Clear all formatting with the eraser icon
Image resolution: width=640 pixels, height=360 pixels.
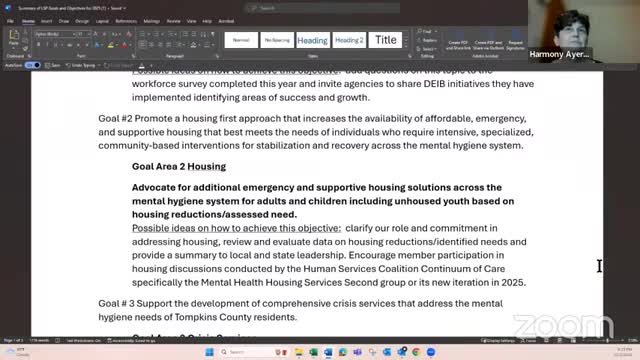(x=129, y=34)
